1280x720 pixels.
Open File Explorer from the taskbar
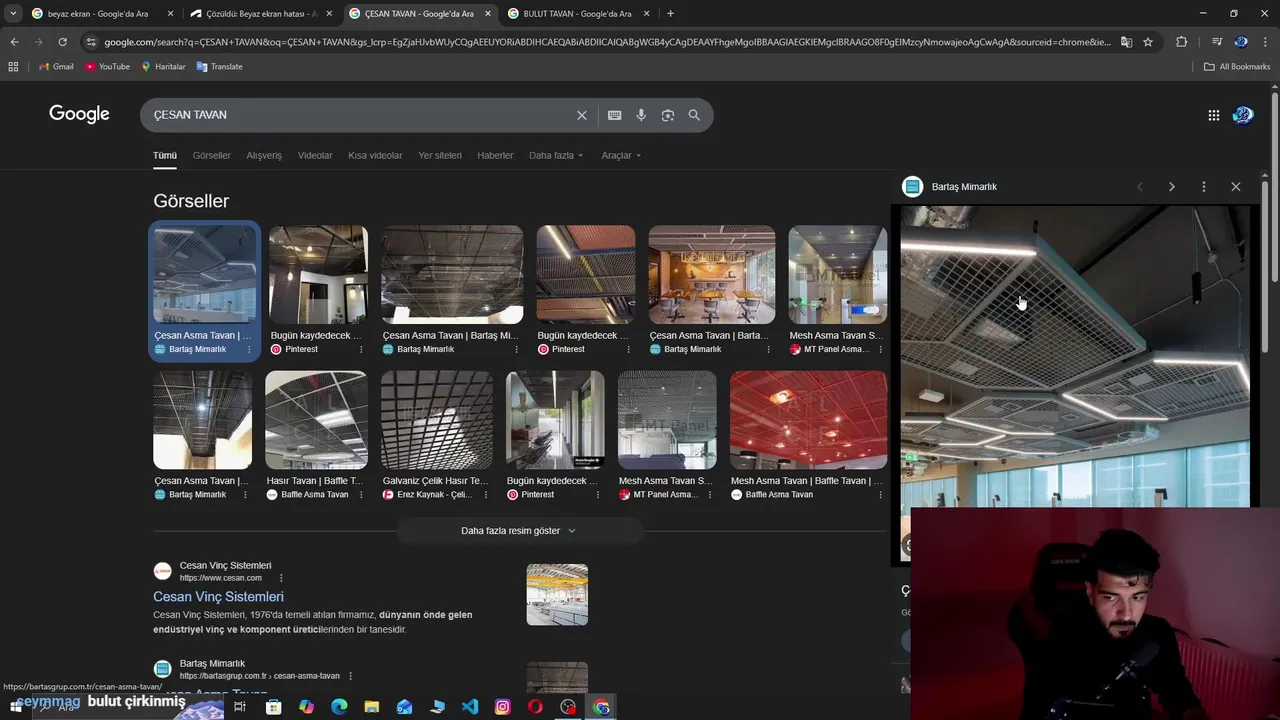372,707
